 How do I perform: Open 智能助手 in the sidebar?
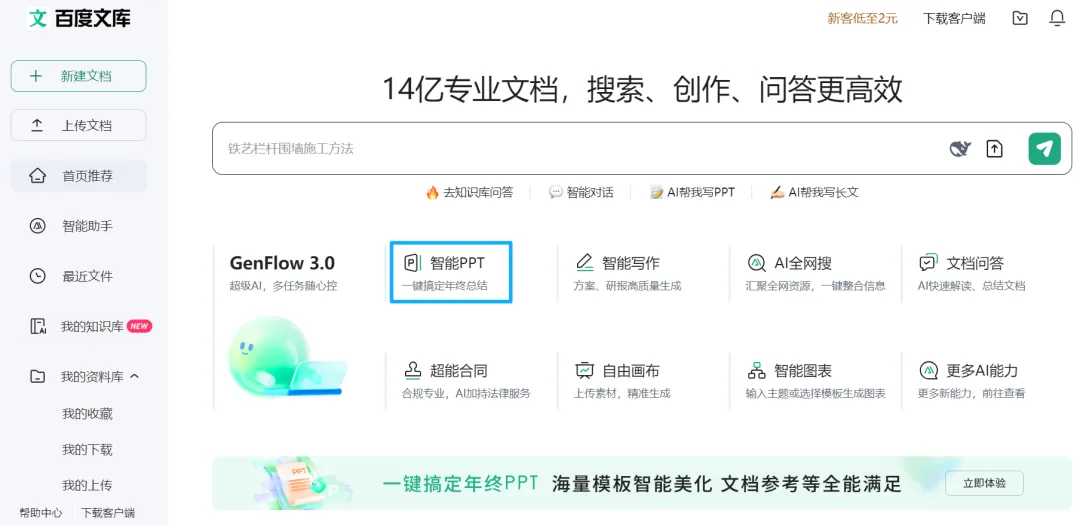79,226
